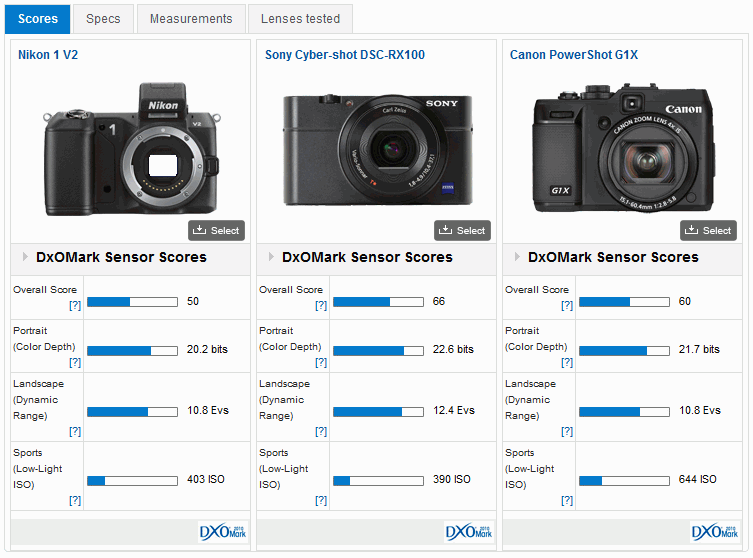Image resolution: width=753 pixels, height=558 pixels.
Task: Click DxOMark logo under Nikon column
Action: tap(223, 532)
